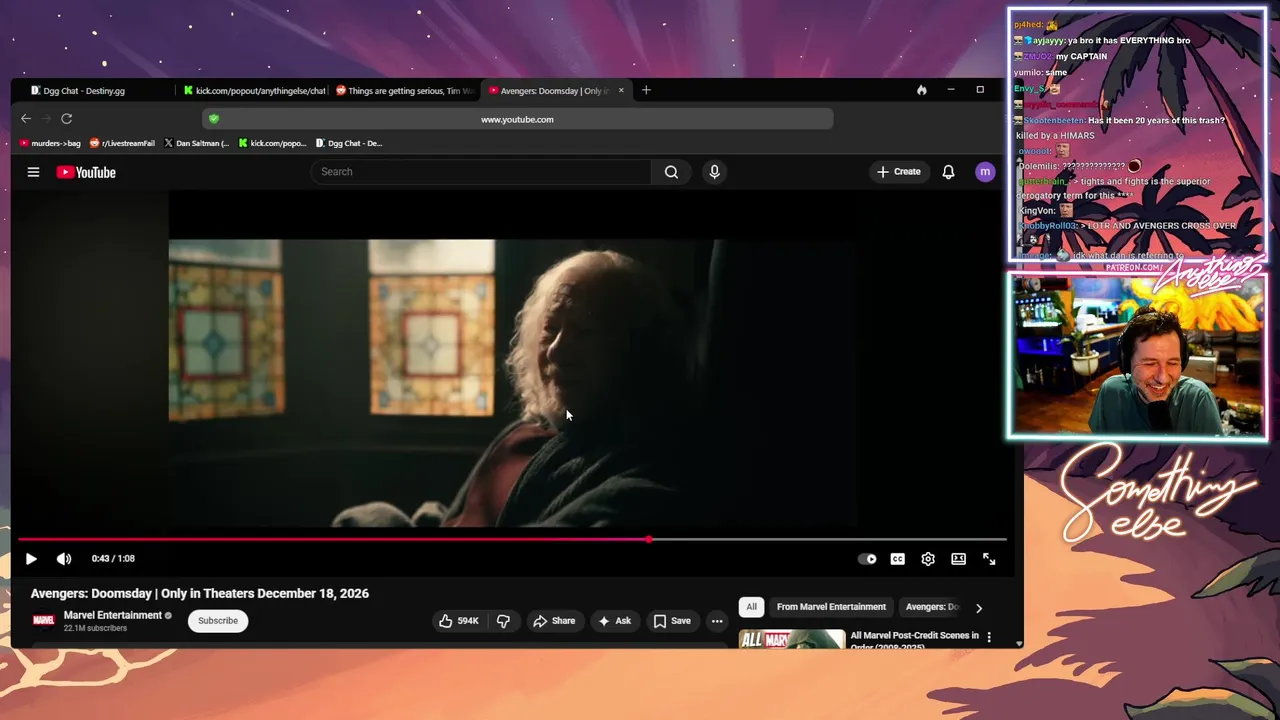Subscribe to Marvel Entertainment
This screenshot has width=1280, height=720.
click(x=218, y=621)
